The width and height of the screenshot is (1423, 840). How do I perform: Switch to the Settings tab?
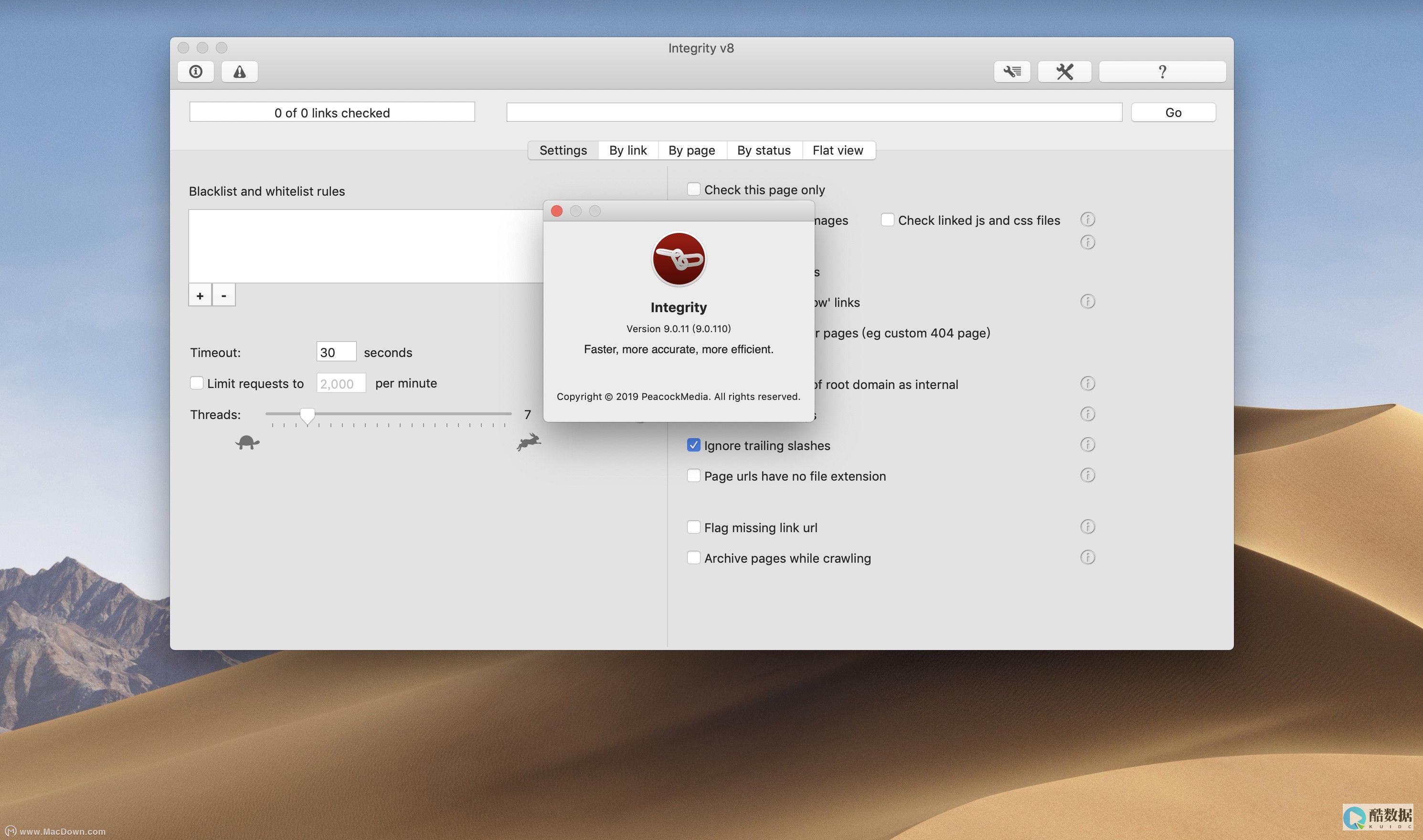click(x=563, y=150)
